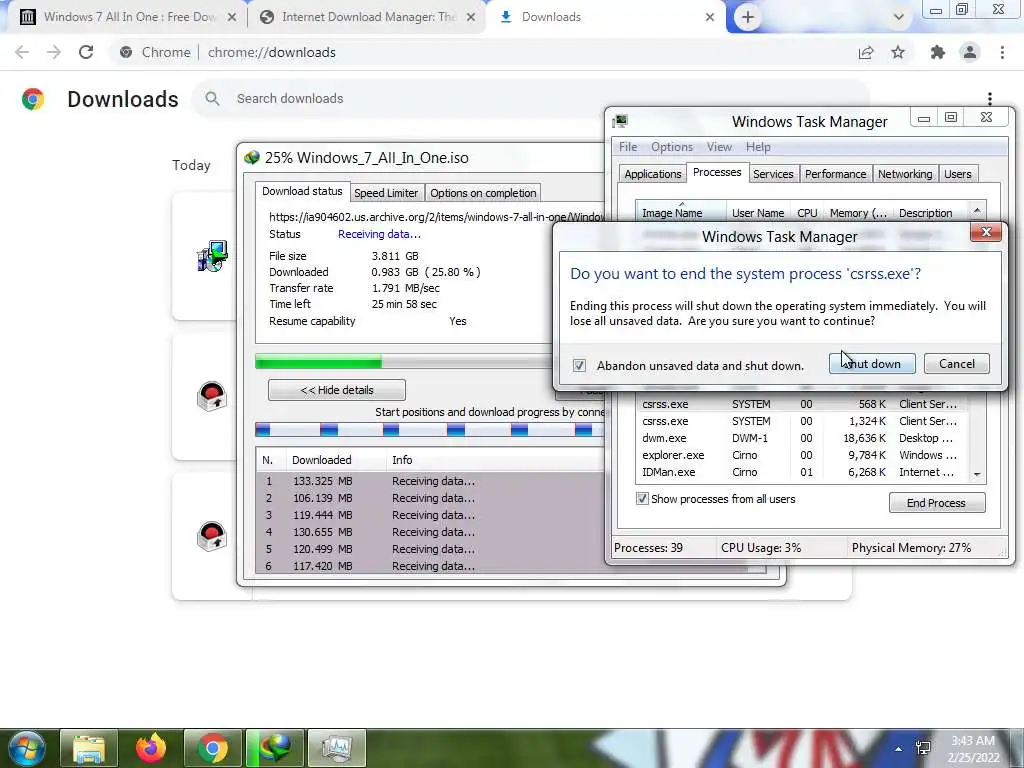Click the Hide details button in IDM
The image size is (1024, 768).
point(336,390)
